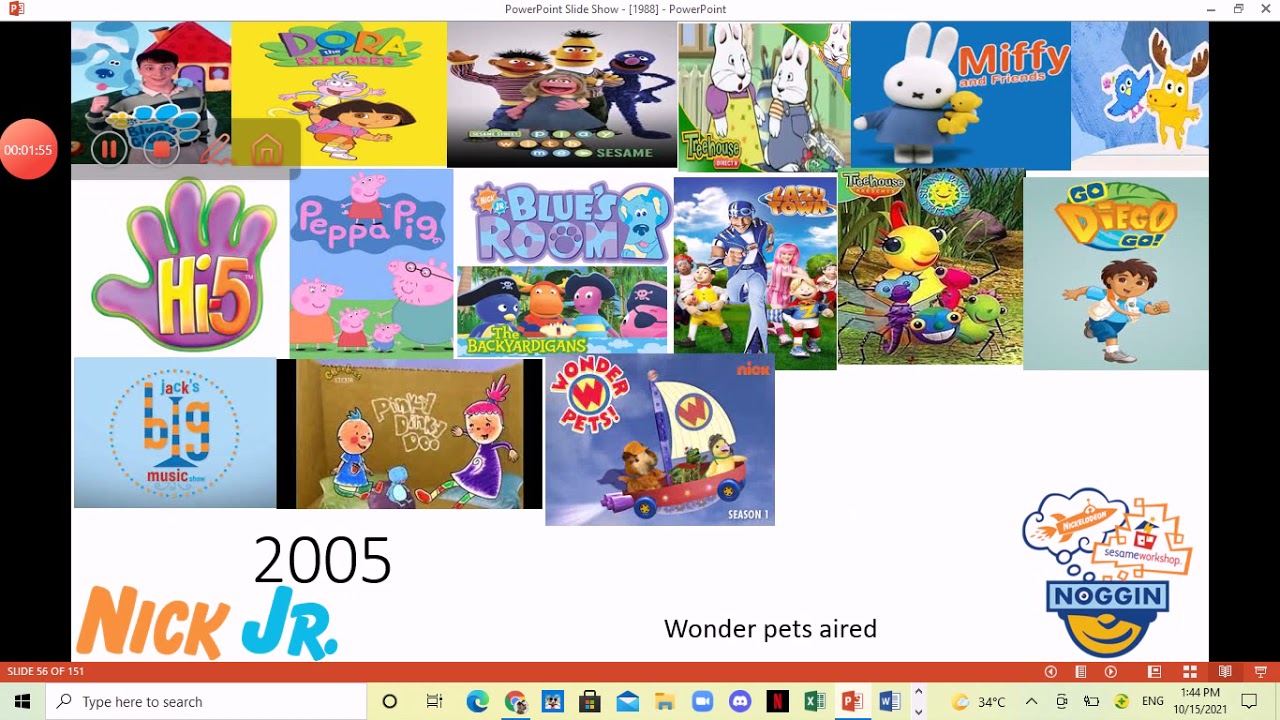Start Slide Show from status bar
Image resolution: width=1280 pixels, height=720 pixels.
click(1261, 672)
